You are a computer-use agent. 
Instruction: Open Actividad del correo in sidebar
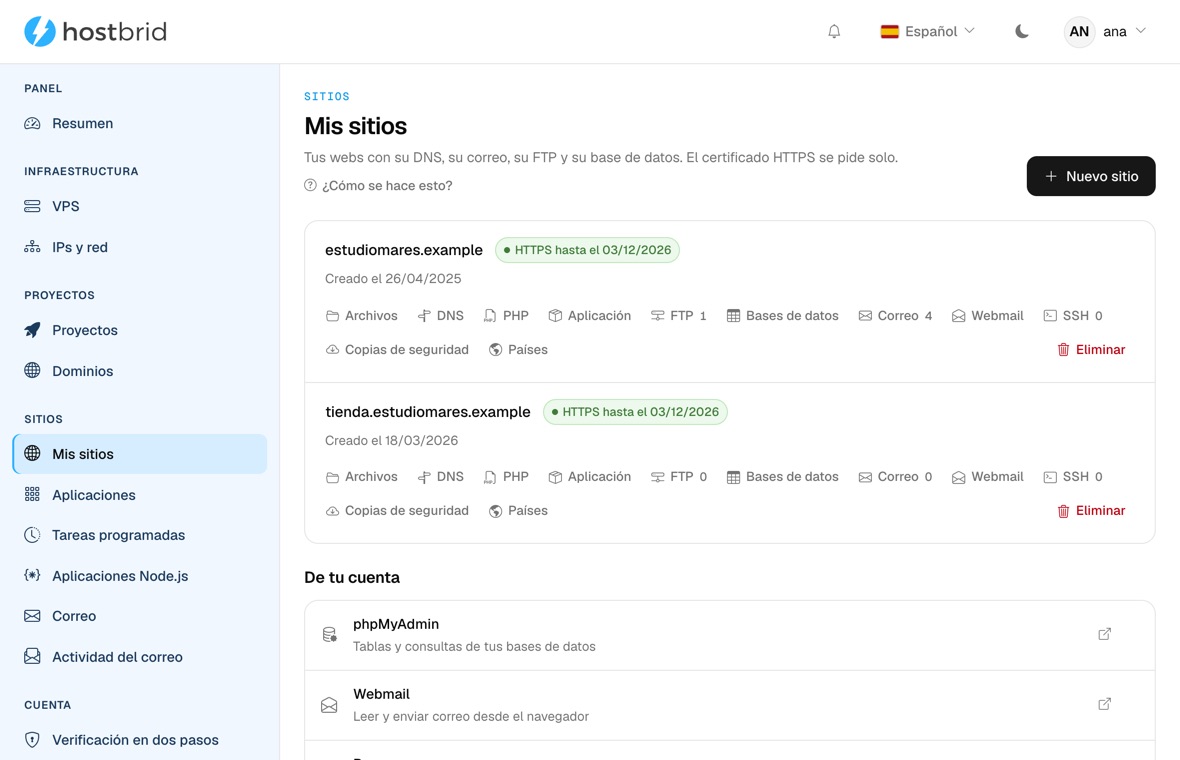pos(140,657)
